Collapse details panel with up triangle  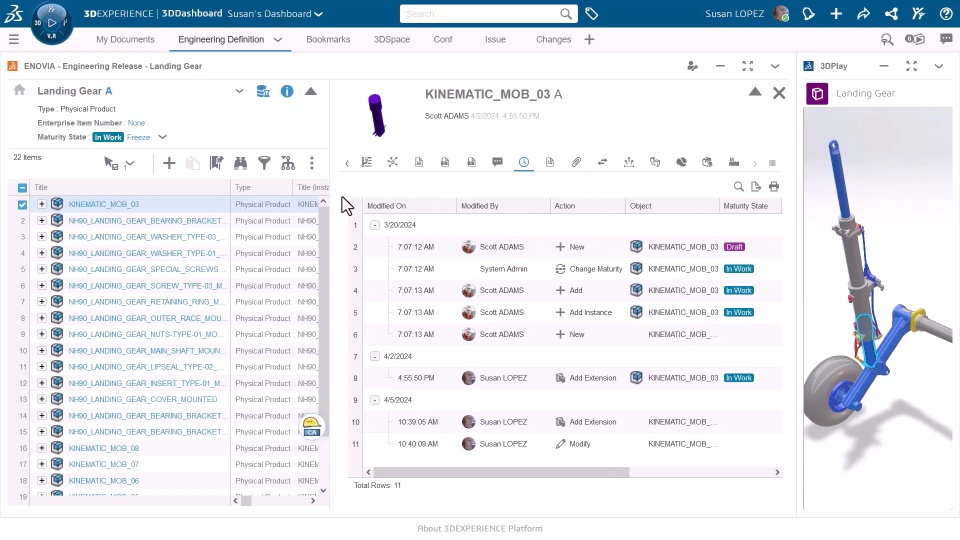pos(755,92)
